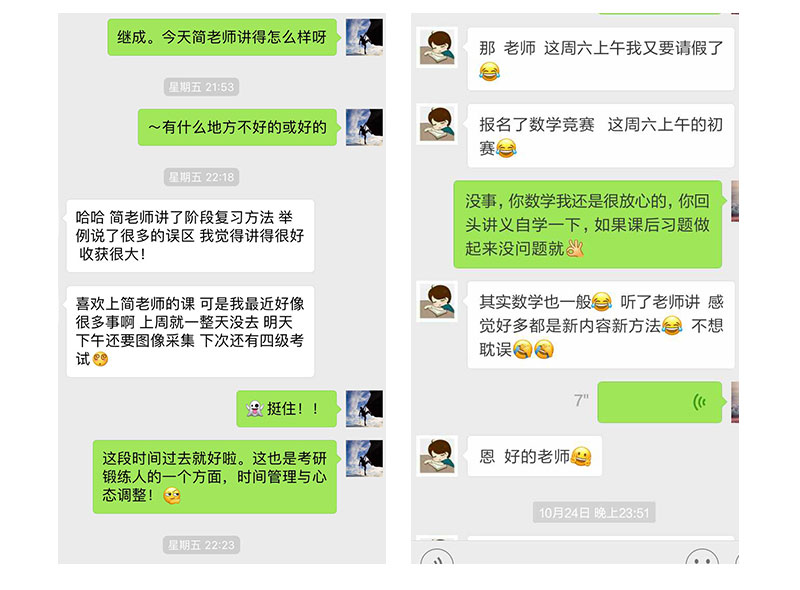Select the "哈哈 简老师讲了阶段复习方法" message bubble
Screen dimensions: 800x590
(x=190, y=235)
